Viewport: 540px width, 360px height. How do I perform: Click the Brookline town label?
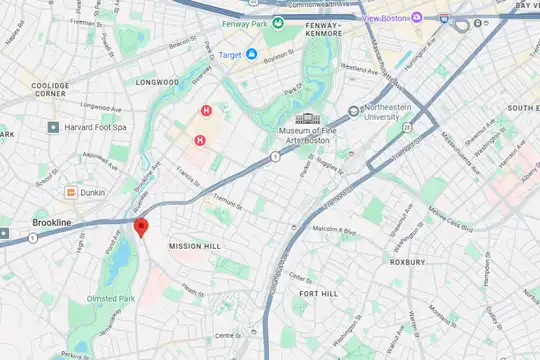click(52, 223)
